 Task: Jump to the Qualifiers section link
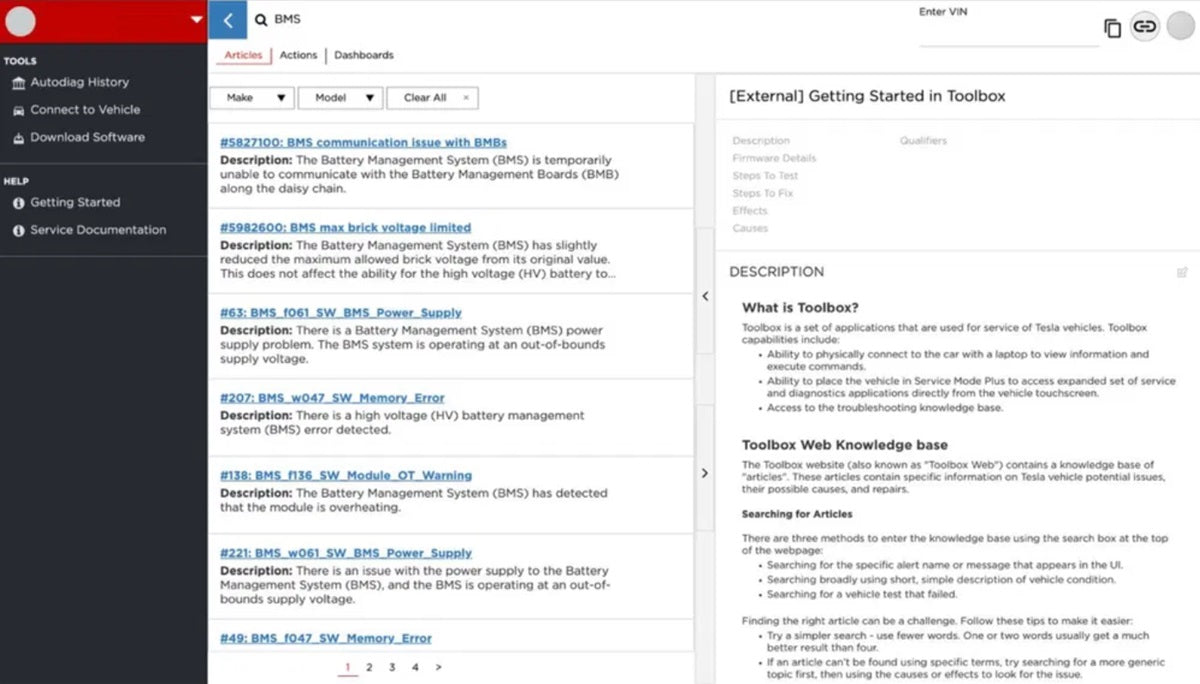[923, 141]
